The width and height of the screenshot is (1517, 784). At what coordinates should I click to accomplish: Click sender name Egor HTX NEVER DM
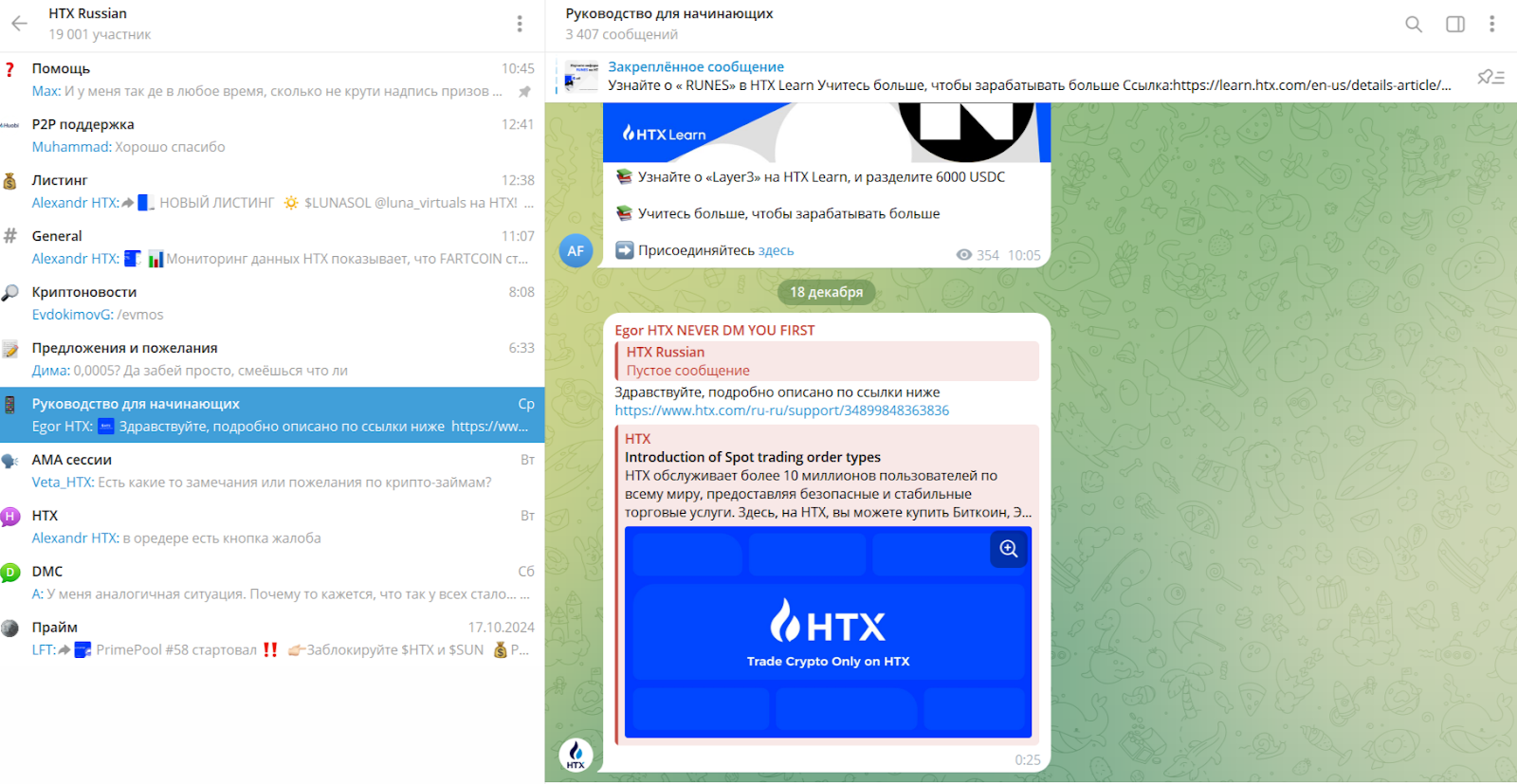[714, 330]
